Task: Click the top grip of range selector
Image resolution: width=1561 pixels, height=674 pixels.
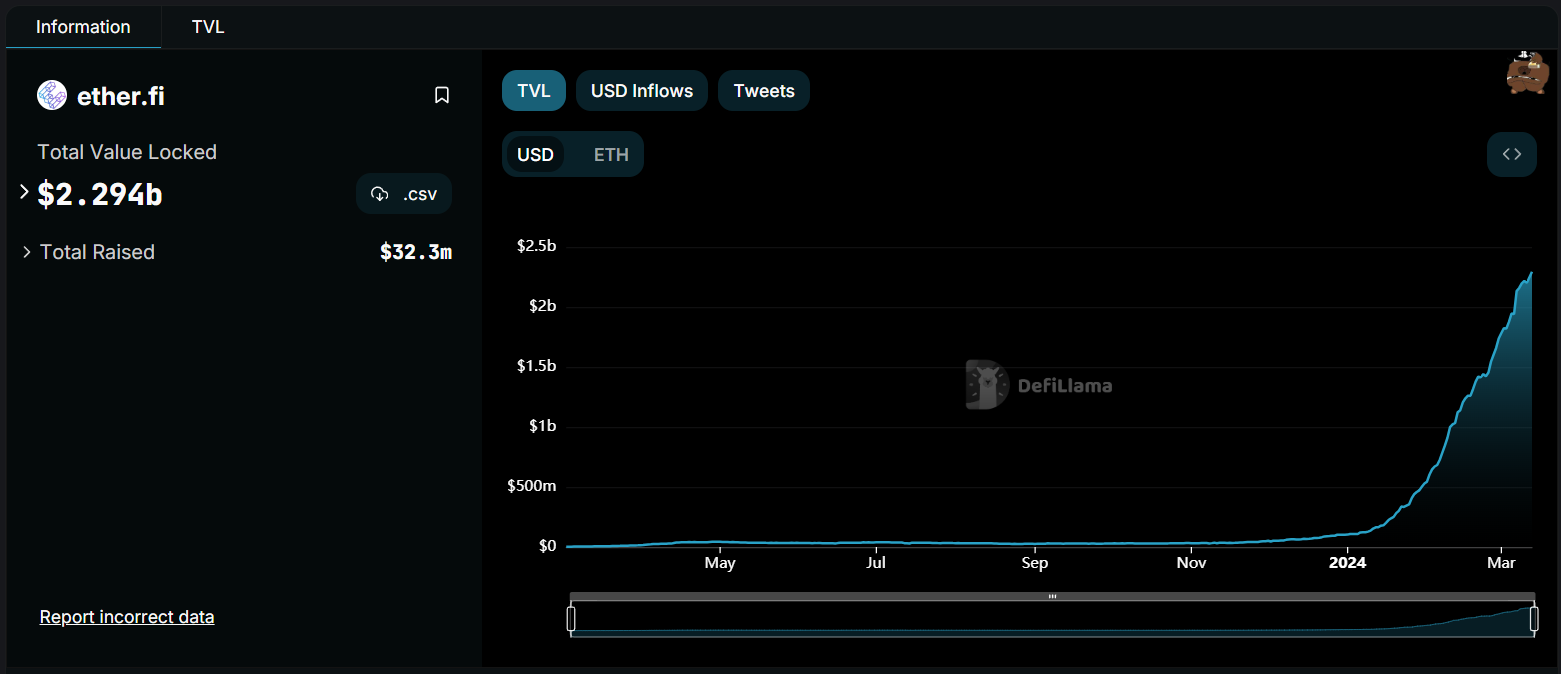Action: (x=1052, y=596)
